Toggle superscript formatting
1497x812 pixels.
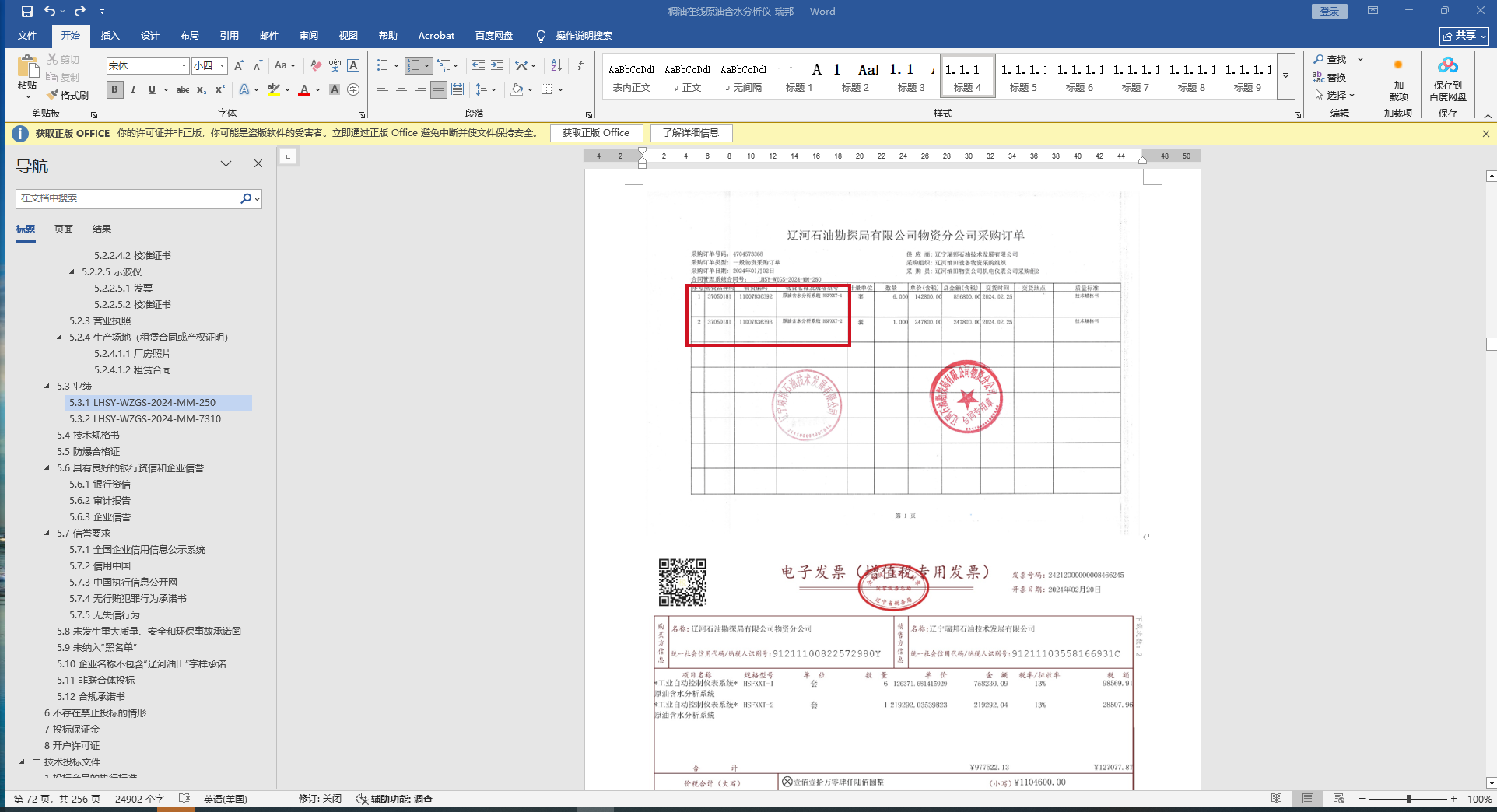coord(220,89)
